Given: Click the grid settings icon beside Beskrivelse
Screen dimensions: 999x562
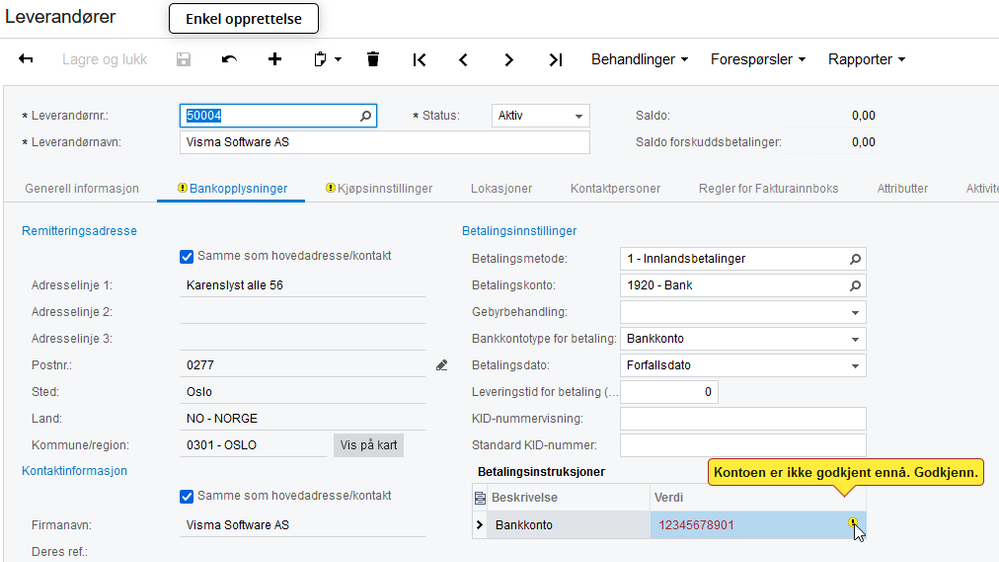Looking at the screenshot, I should click(x=480, y=498).
